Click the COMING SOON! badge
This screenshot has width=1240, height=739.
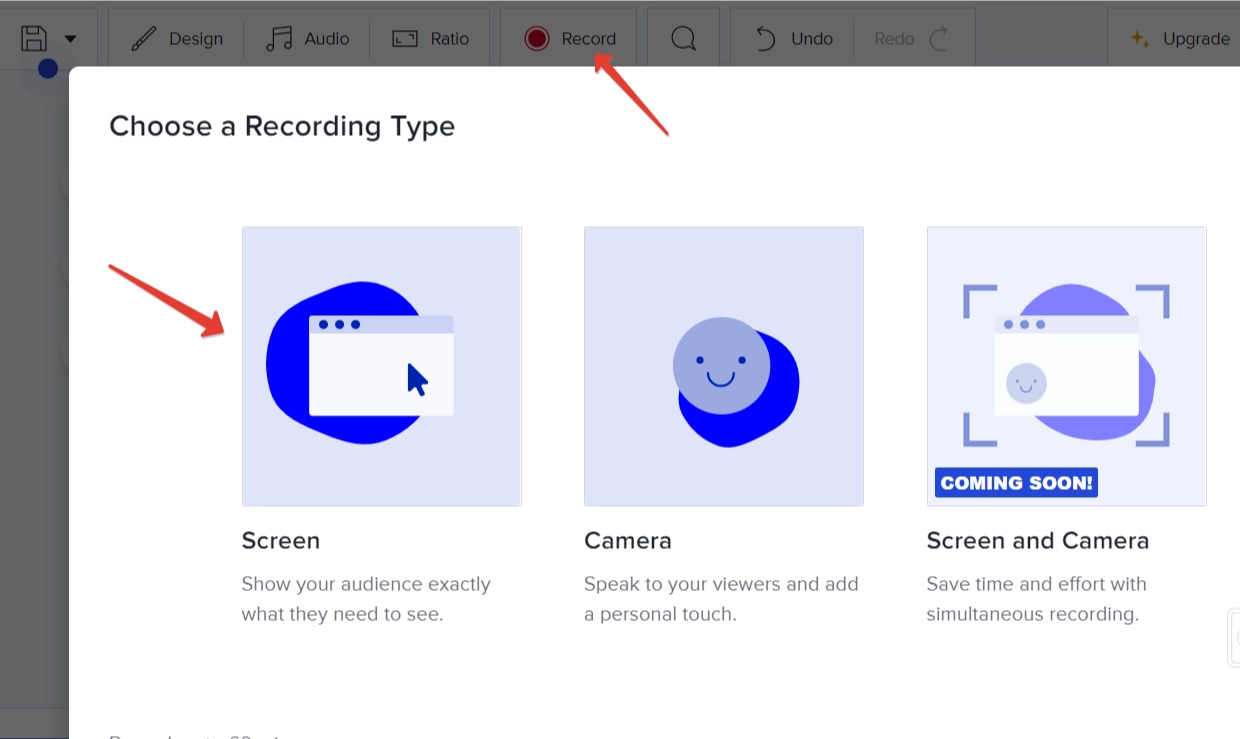[x=1016, y=483]
